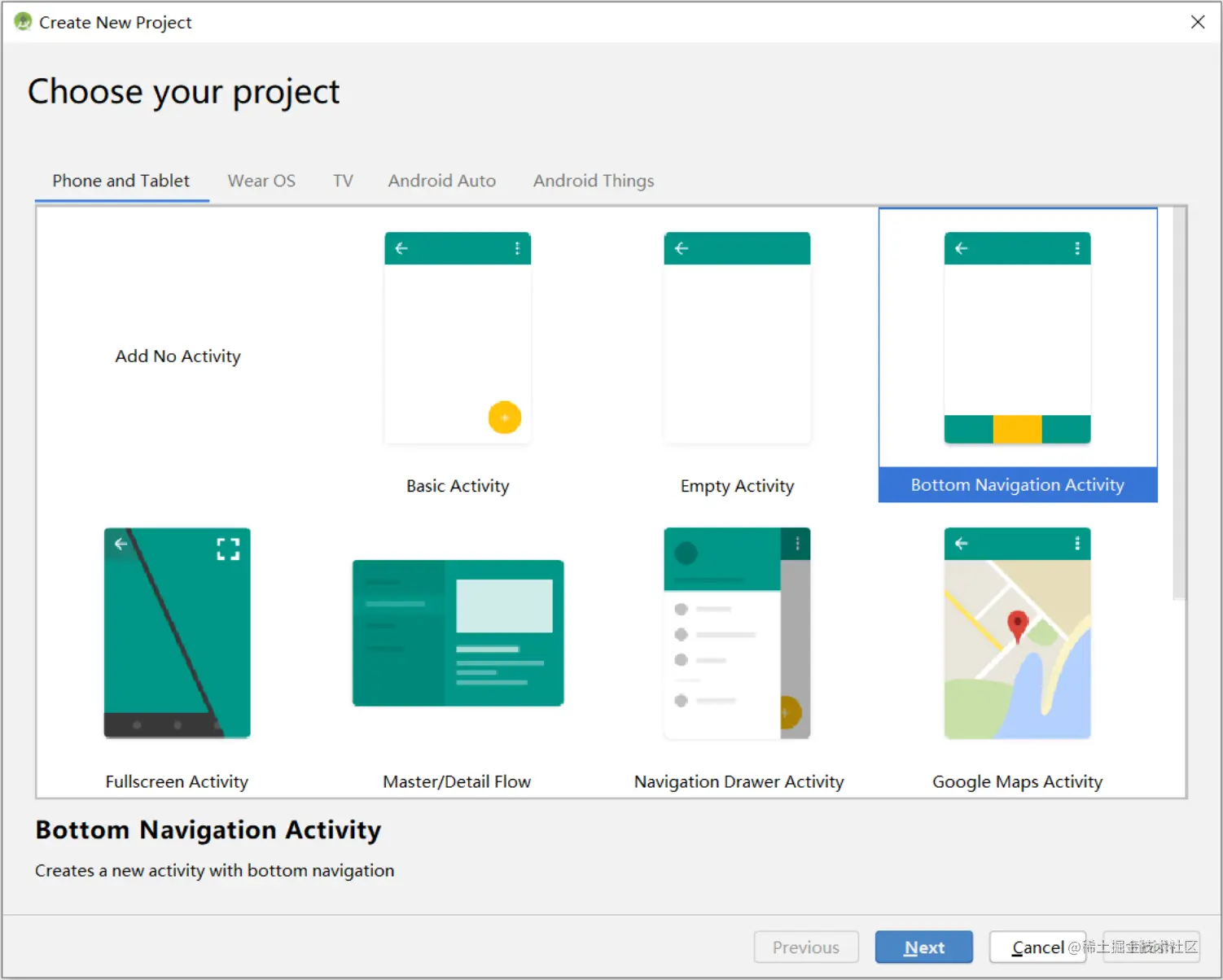Switch to the TV tab
This screenshot has height=980, width=1223.
(343, 181)
